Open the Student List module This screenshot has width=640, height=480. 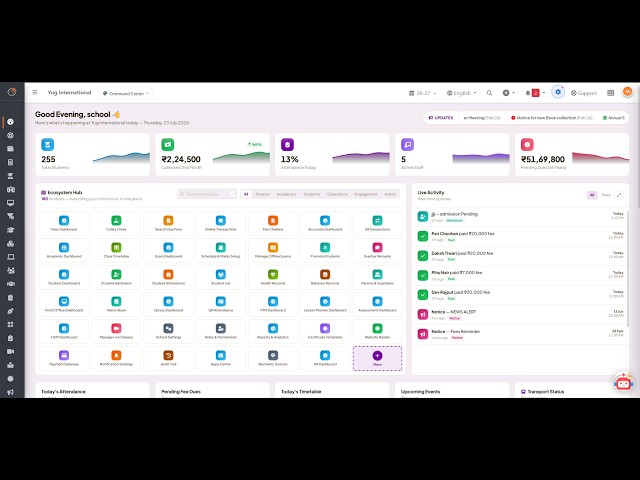click(x=220, y=277)
